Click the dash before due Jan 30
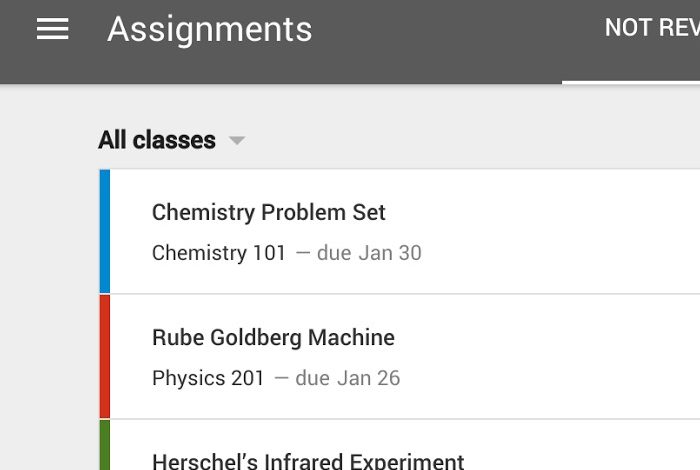 [x=303, y=253]
